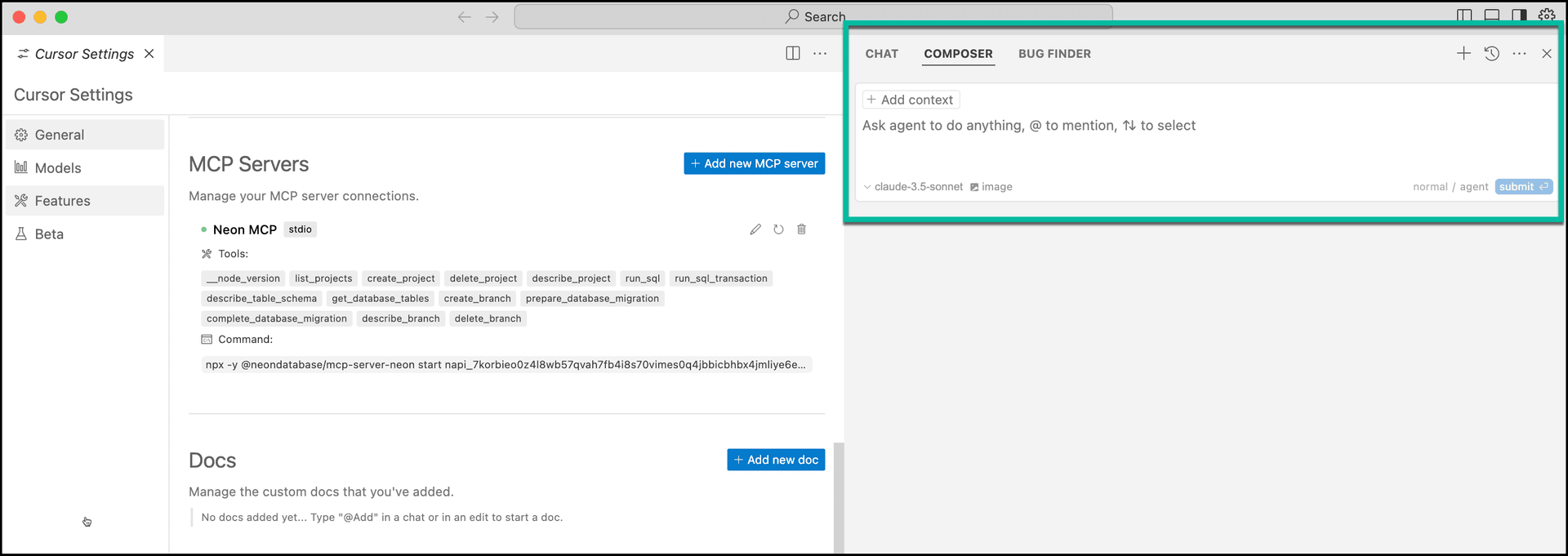Open the claude-3.5-sonnet model dropdown
This screenshot has height=556, width=1568.
pyautogui.click(x=913, y=187)
